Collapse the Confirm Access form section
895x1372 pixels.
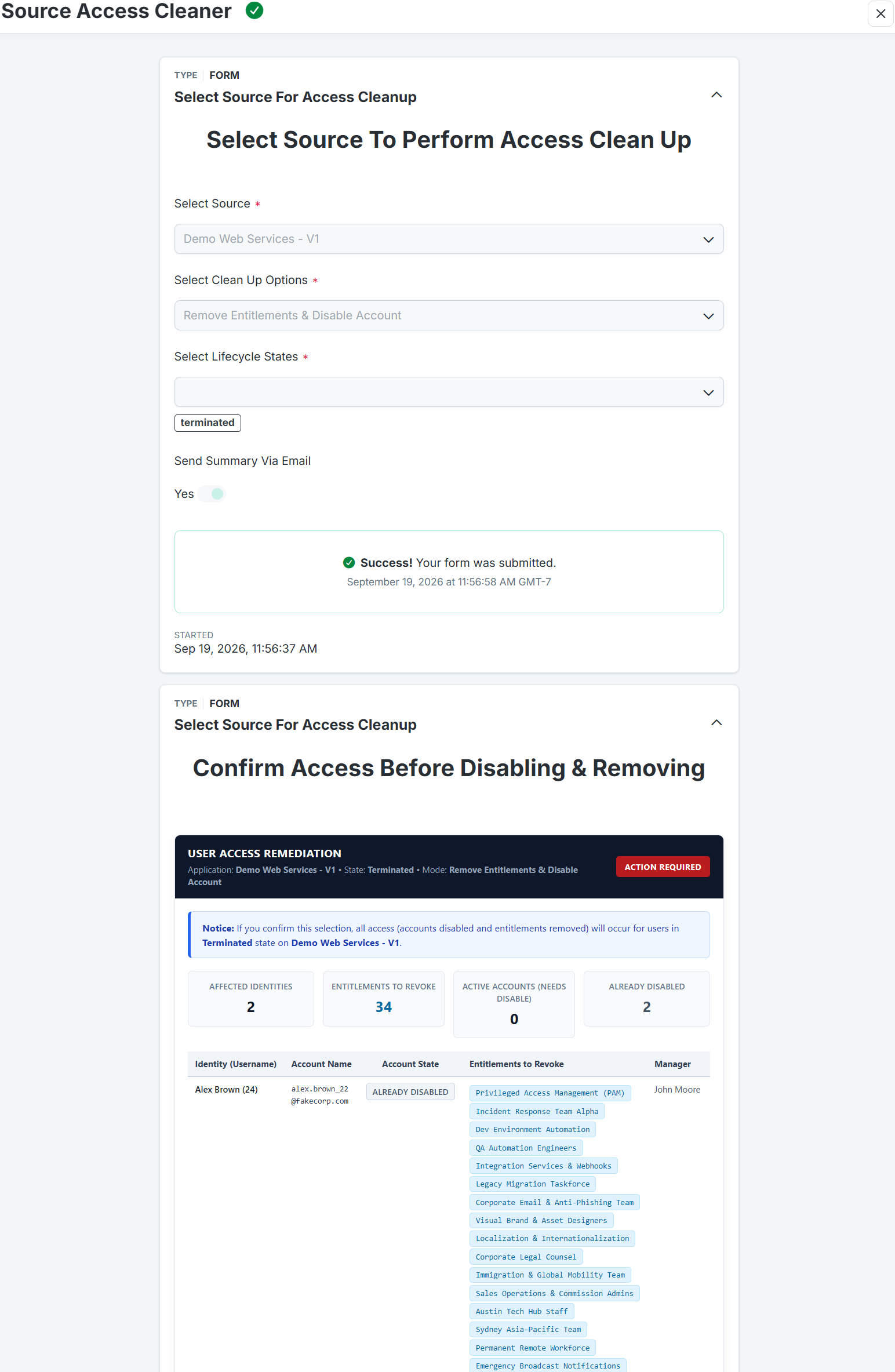[716, 723]
